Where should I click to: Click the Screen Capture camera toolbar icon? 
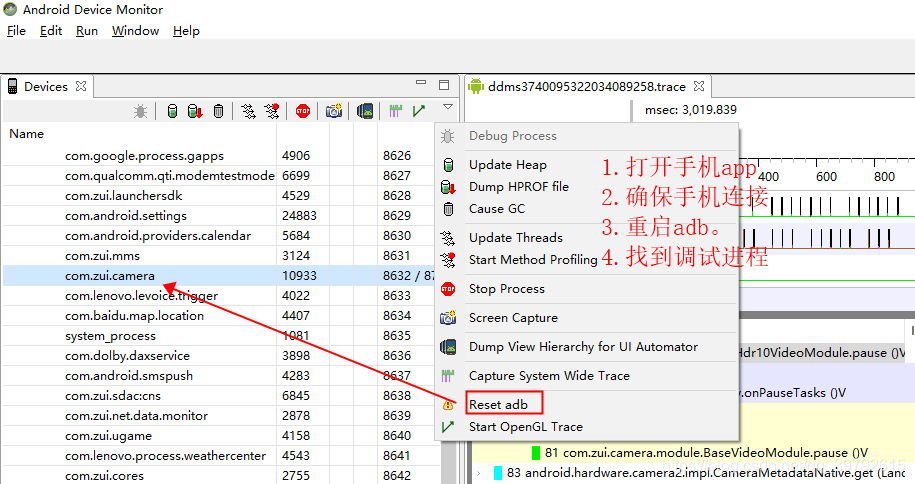click(334, 111)
